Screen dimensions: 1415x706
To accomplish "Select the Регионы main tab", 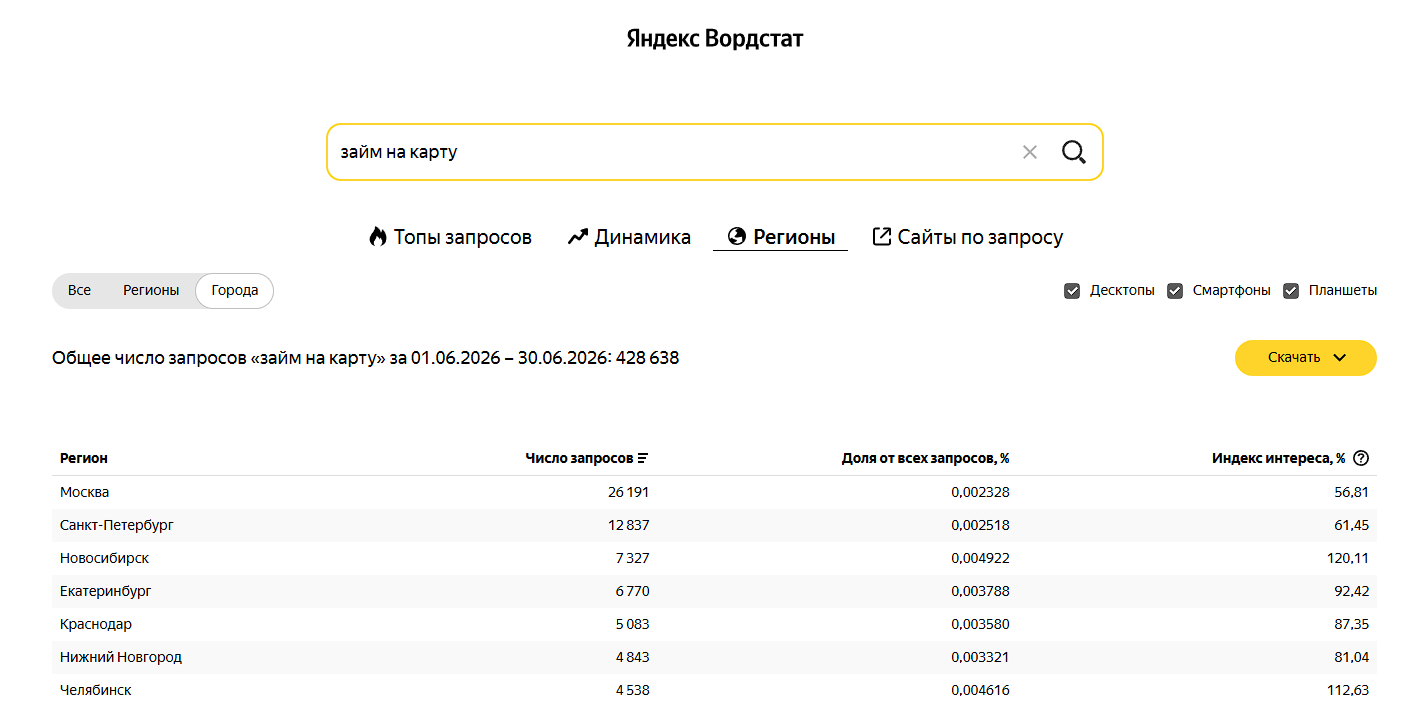I will tap(781, 237).
